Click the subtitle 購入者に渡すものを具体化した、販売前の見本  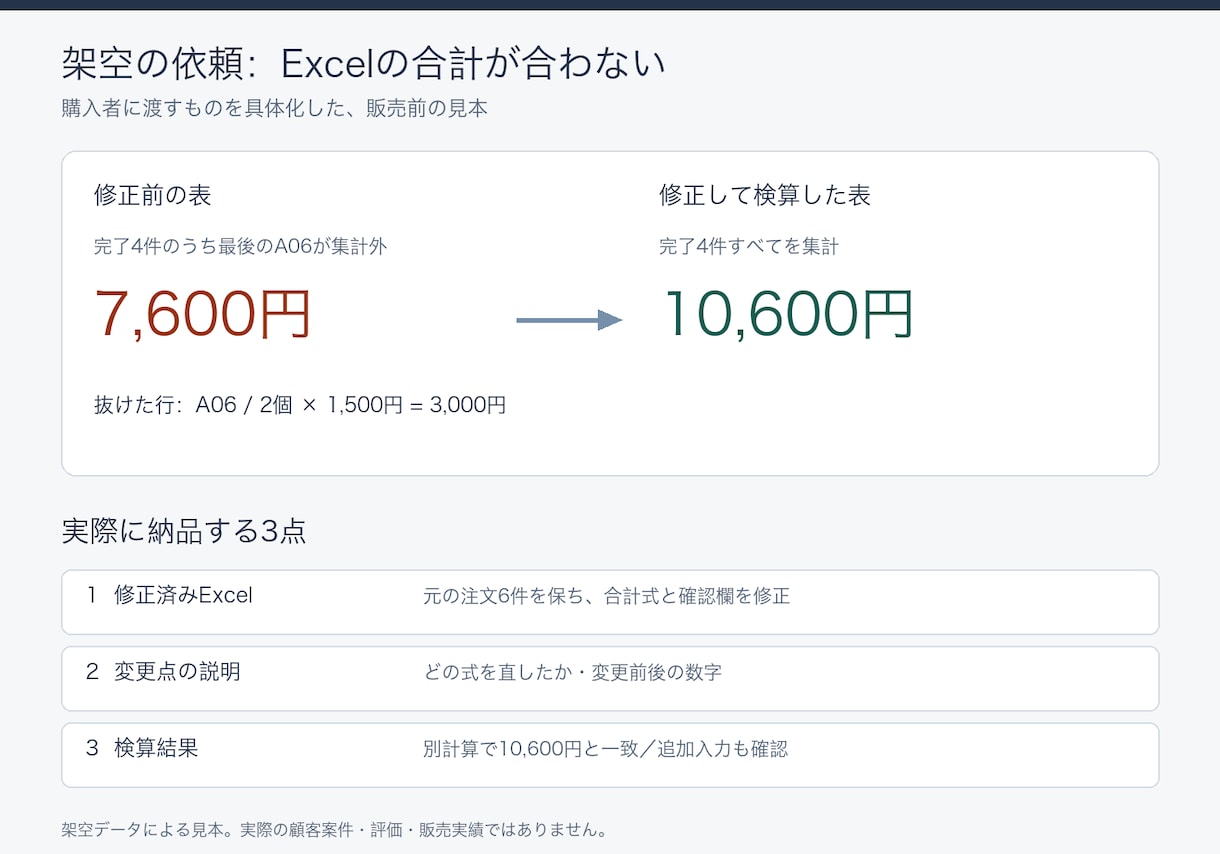[275, 109]
